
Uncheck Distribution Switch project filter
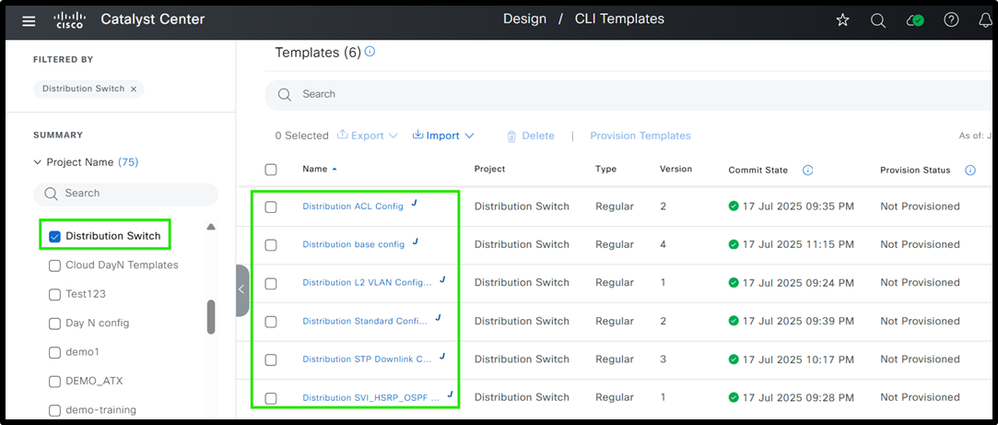(x=55, y=236)
